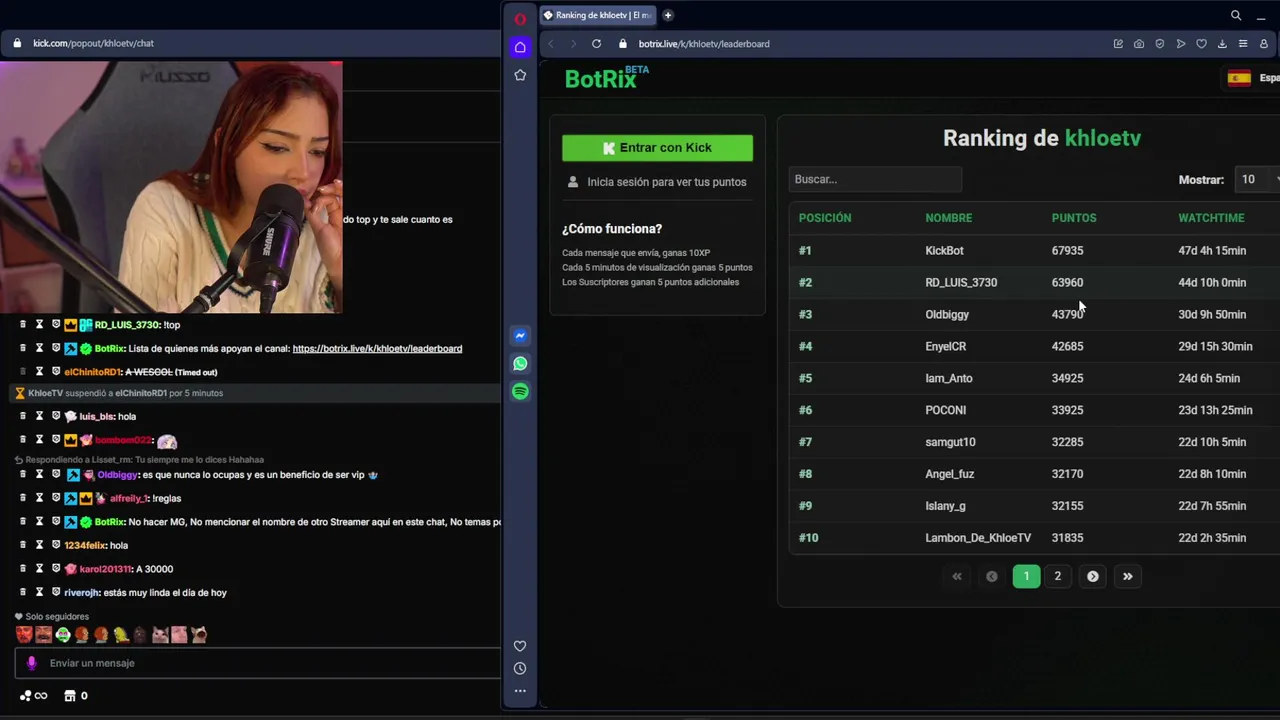Select leaderboard page 1
Viewport: 1280px width, 720px height.
1026,576
